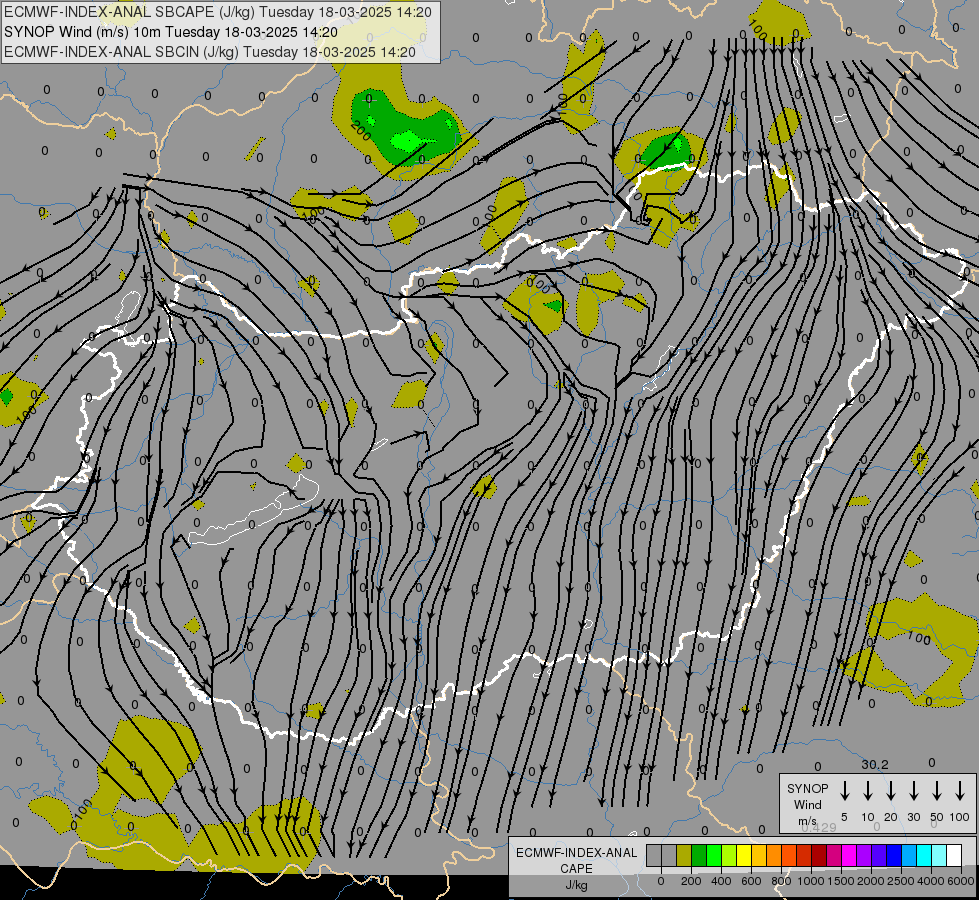979x900 pixels.
Task: Click the 'ECMWF-INDEX-ANAL' label in the color legend
Action: 576,853
